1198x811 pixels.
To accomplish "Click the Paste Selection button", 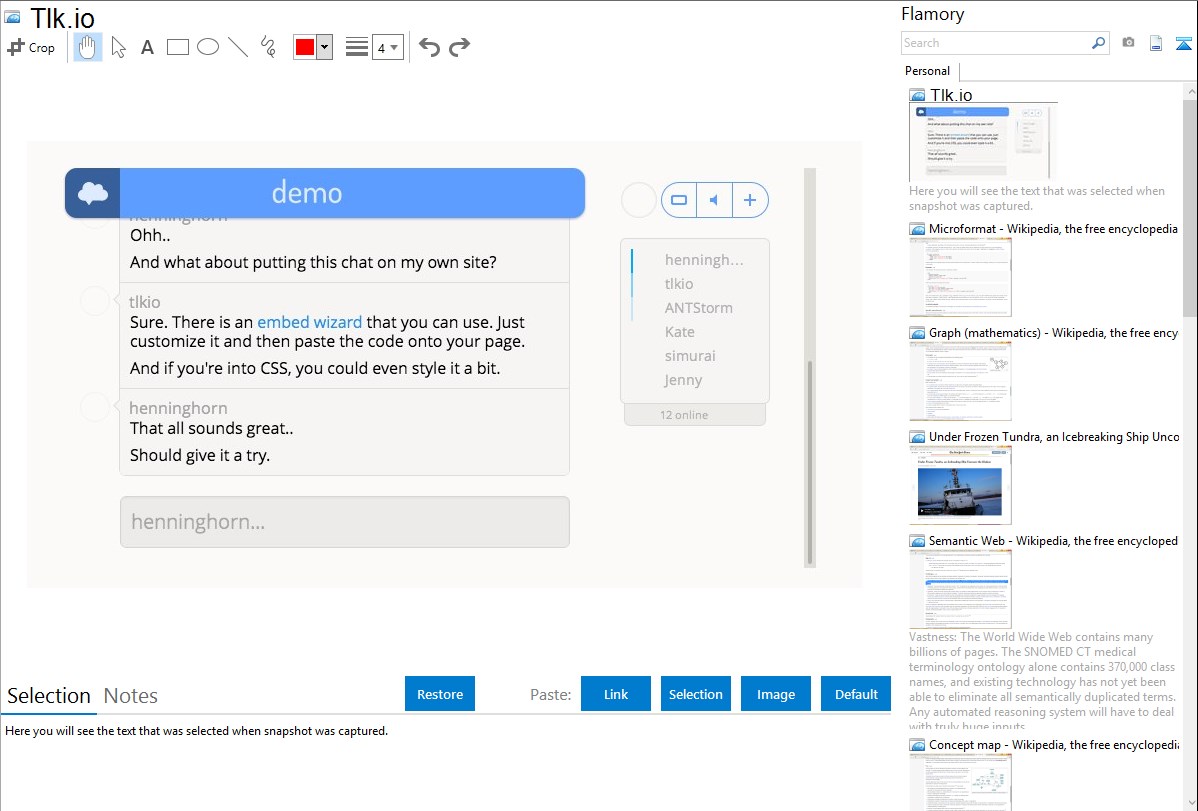I will (x=696, y=694).
